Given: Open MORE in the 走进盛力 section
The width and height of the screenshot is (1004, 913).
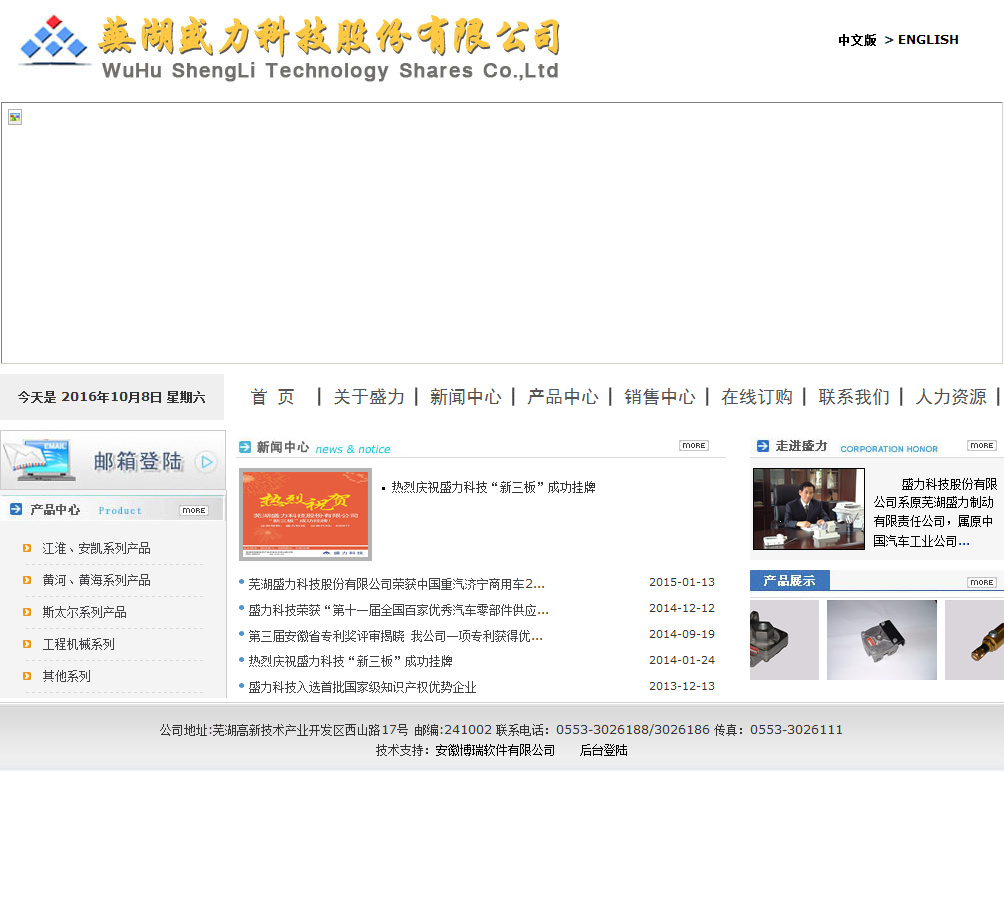Looking at the screenshot, I should pyautogui.click(x=982, y=445).
